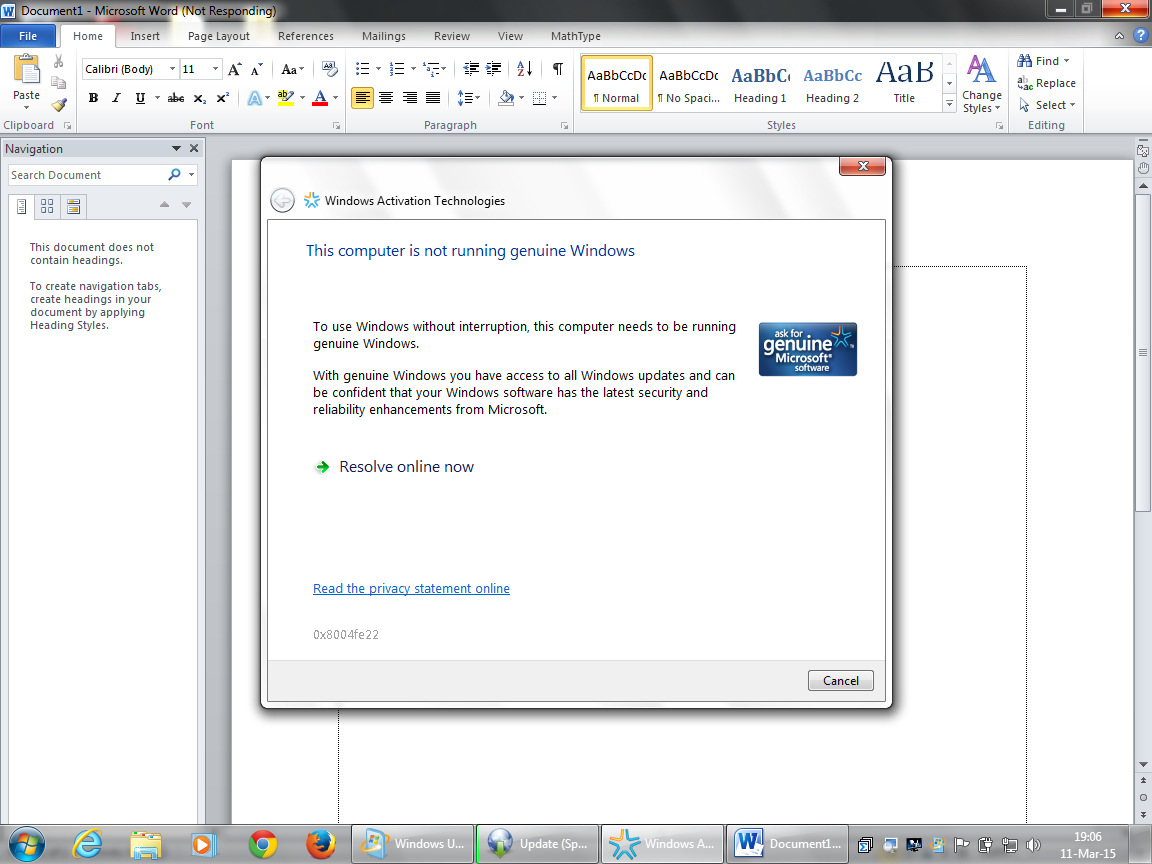
Task: Click the Copy icon in Clipboard
Action: tap(59, 83)
